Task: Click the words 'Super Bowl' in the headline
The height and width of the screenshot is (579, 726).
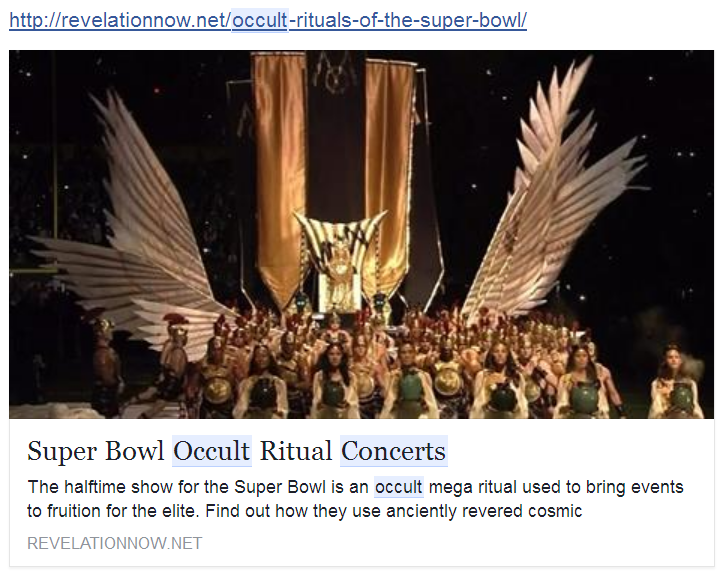Action: (95, 450)
